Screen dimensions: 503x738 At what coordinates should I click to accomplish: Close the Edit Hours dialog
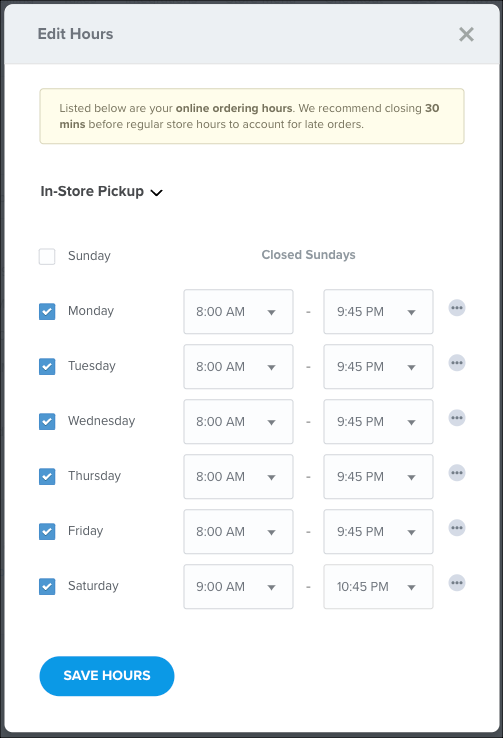point(466,34)
